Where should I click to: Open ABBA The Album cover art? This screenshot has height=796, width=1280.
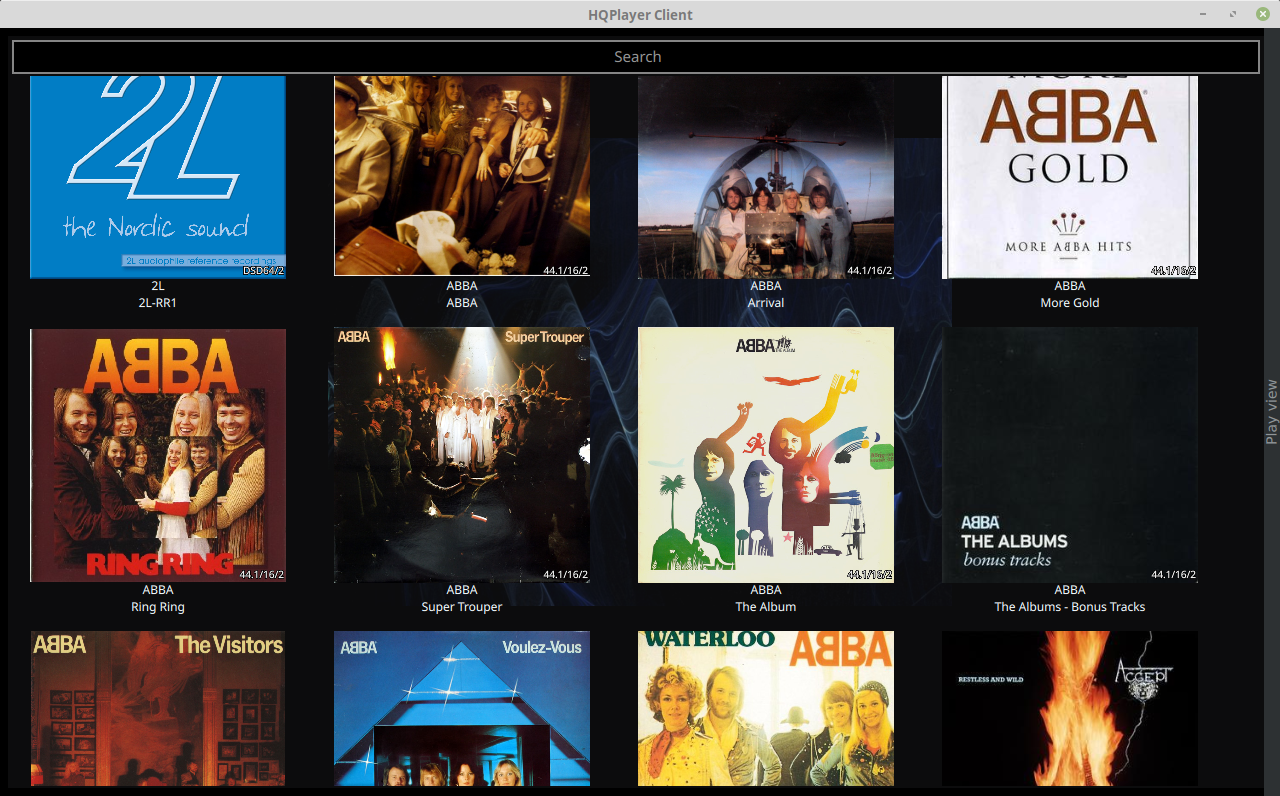coord(766,455)
